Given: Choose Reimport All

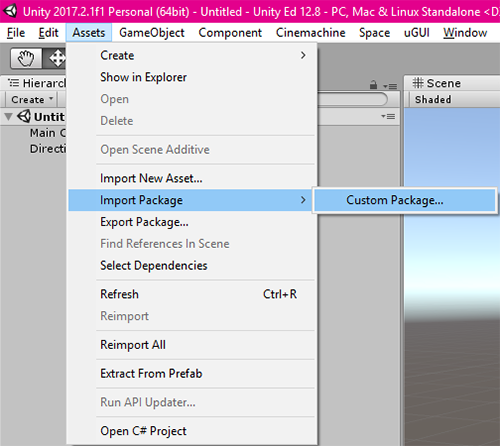Looking at the screenshot, I should tap(192, 345).
